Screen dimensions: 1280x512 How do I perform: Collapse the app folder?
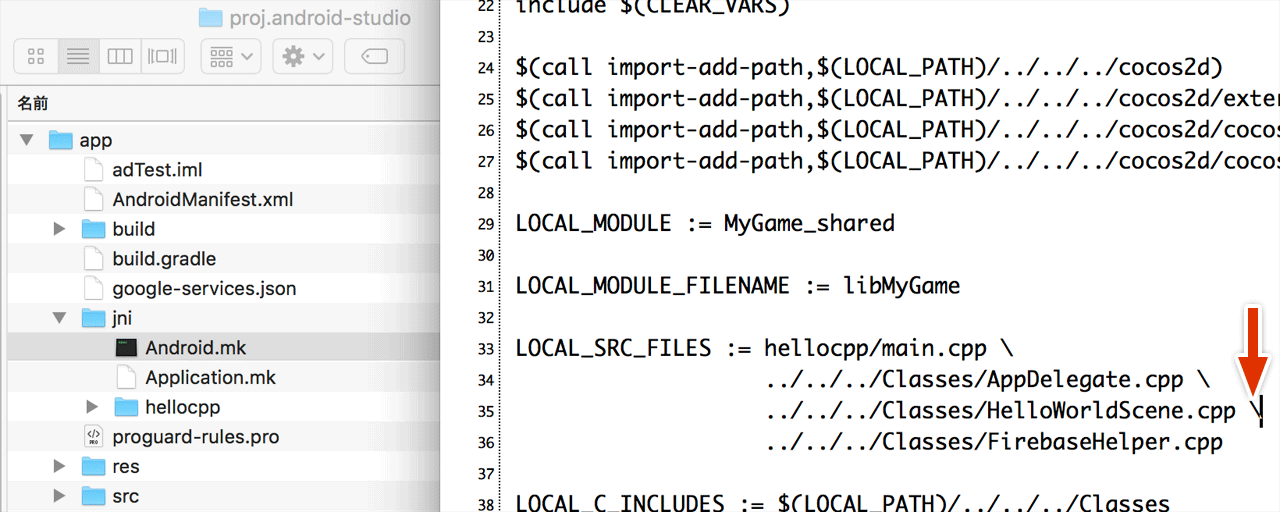pos(27,141)
